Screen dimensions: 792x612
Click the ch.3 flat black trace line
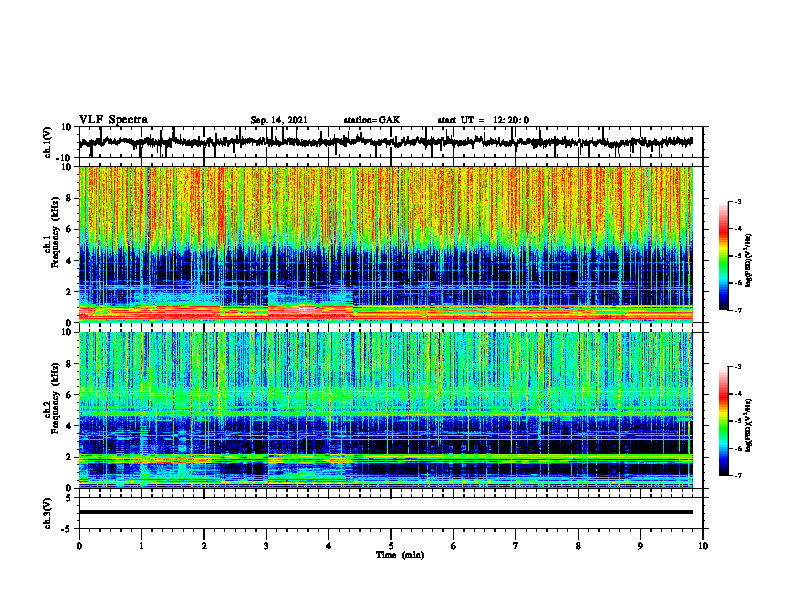(x=386, y=512)
